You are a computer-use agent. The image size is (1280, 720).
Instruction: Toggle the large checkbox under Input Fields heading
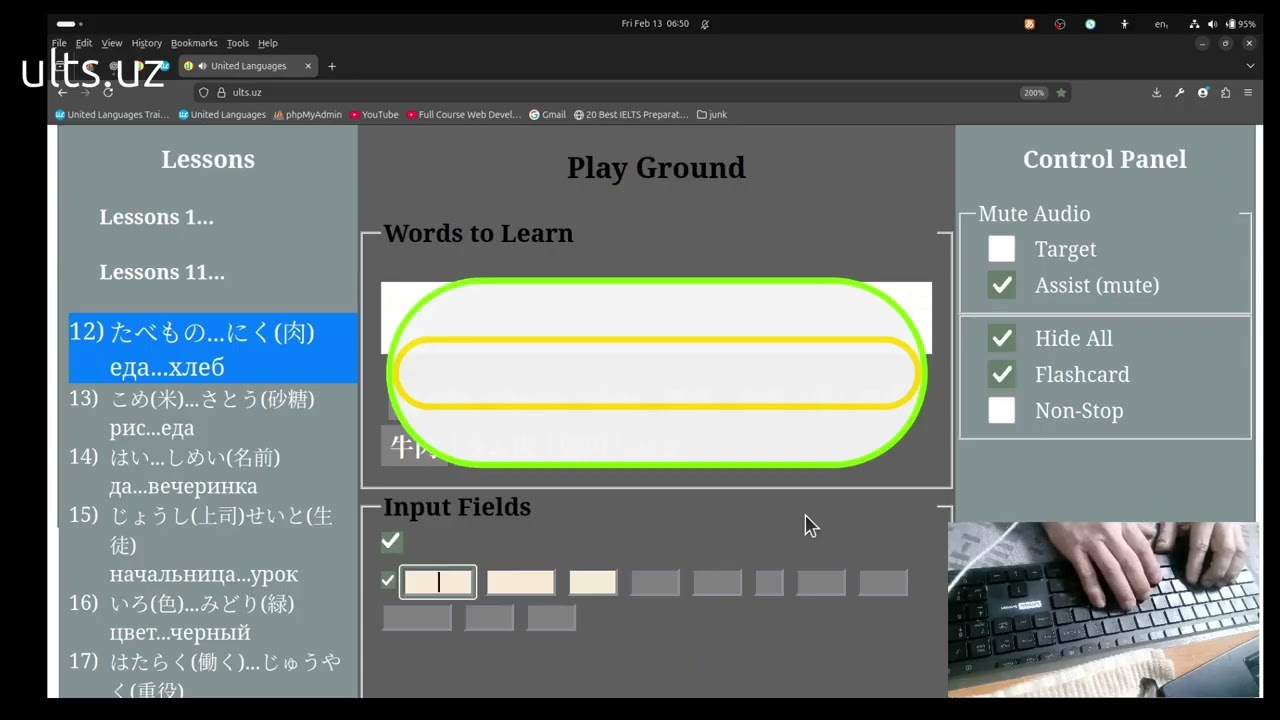coord(391,541)
